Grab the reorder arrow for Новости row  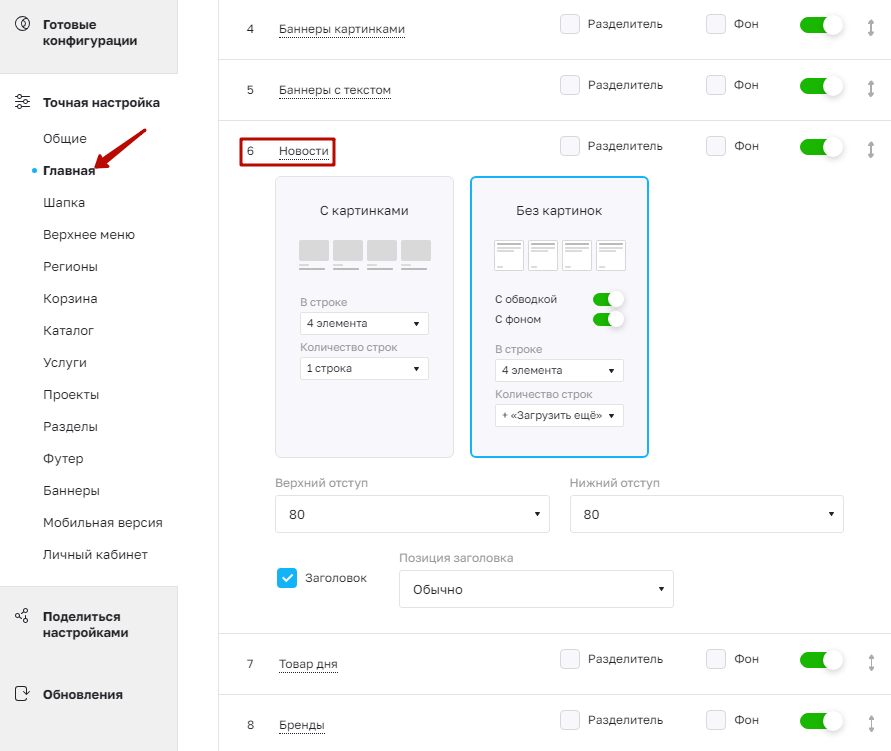pyautogui.click(x=871, y=149)
